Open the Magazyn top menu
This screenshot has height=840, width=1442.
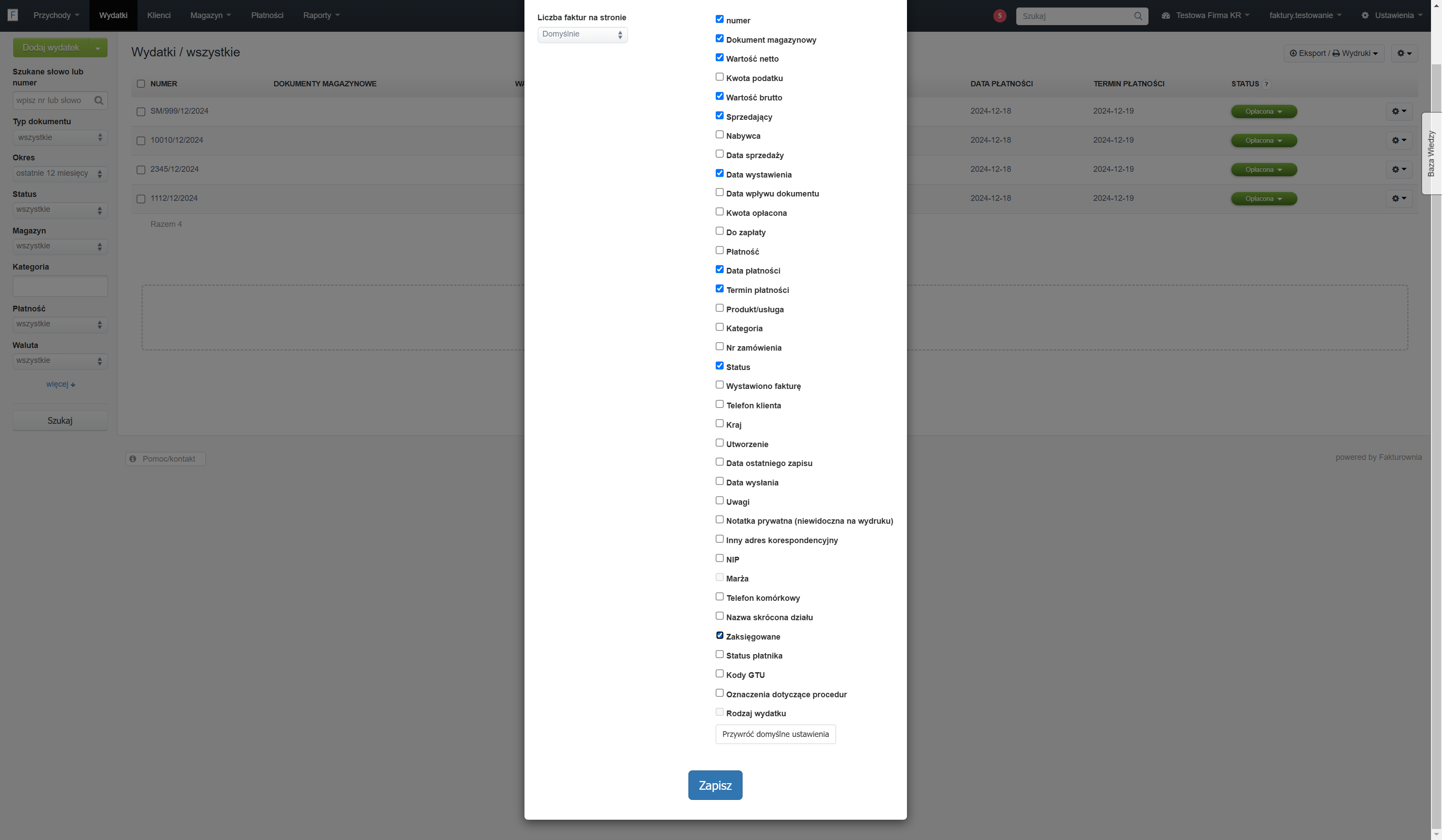coord(210,15)
